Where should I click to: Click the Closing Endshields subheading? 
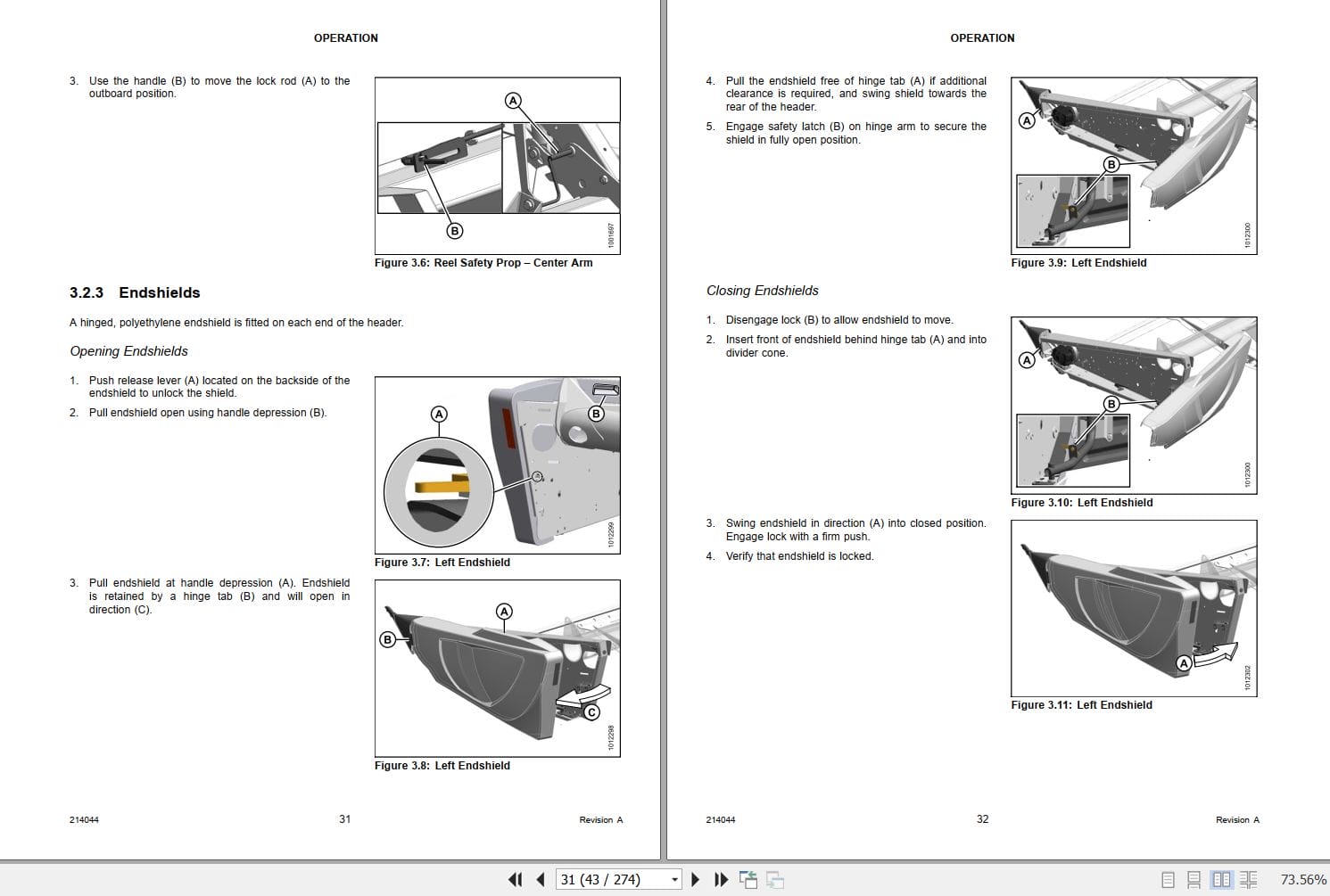click(762, 291)
